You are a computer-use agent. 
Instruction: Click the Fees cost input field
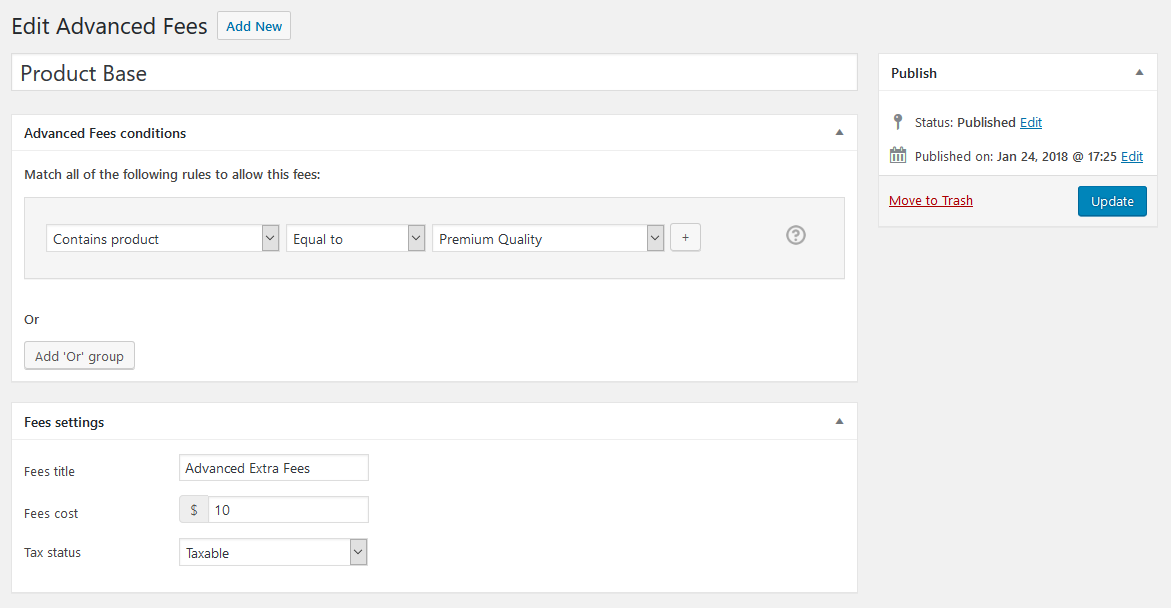tap(288, 510)
